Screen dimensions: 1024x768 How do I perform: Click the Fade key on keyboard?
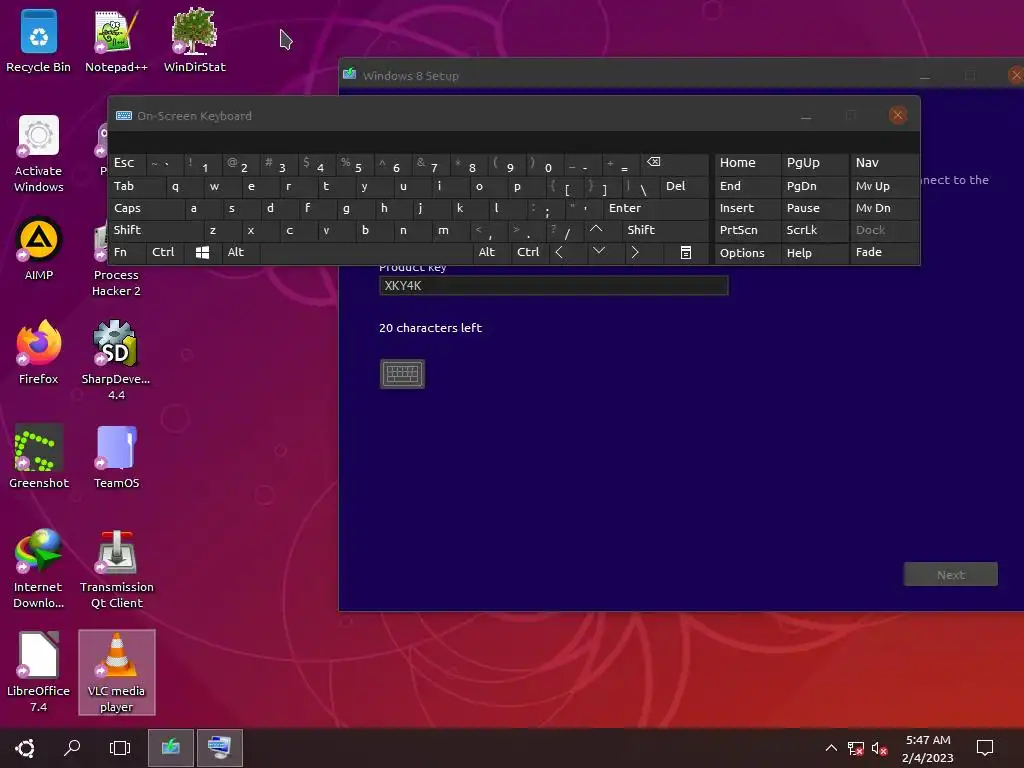[884, 253]
